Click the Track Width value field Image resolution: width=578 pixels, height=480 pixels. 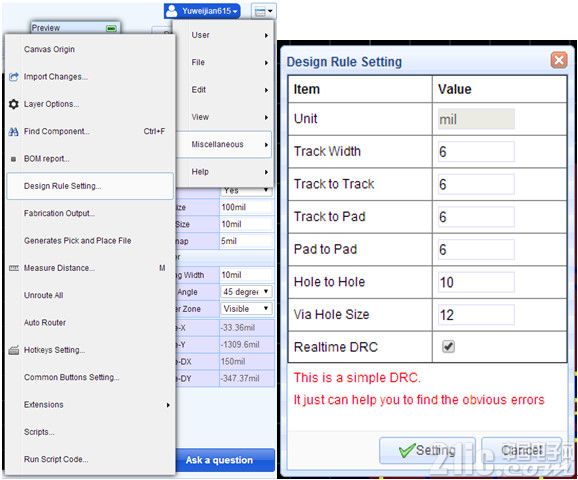click(x=476, y=152)
